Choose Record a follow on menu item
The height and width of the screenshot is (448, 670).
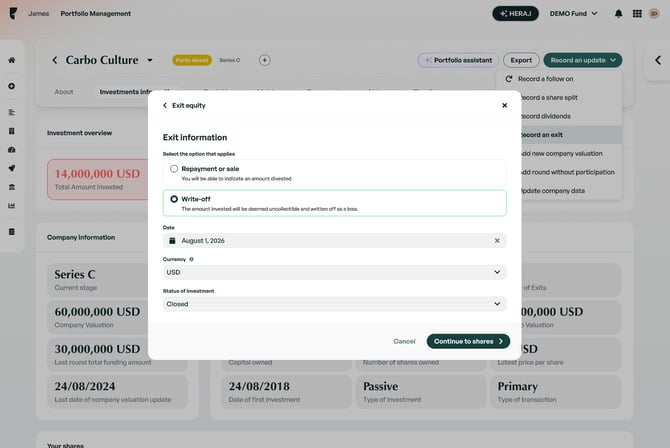[546, 78]
